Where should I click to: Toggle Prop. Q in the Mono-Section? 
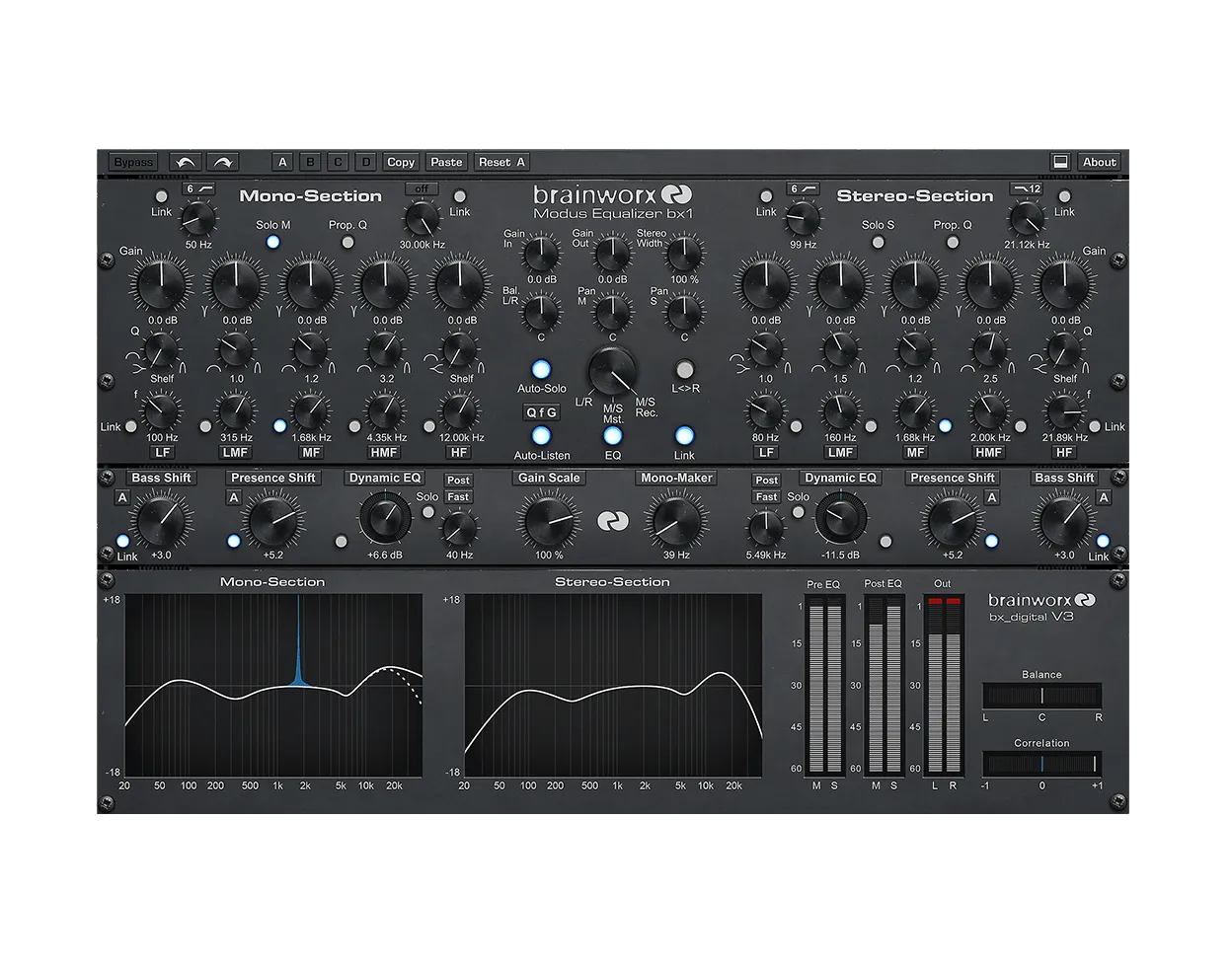pos(346,242)
